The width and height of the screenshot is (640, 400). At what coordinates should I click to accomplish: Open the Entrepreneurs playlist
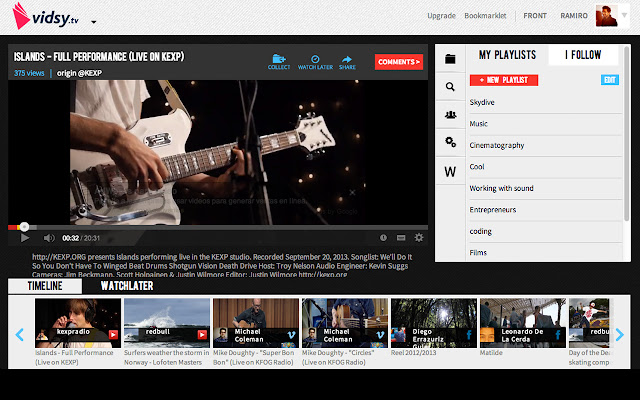point(545,210)
